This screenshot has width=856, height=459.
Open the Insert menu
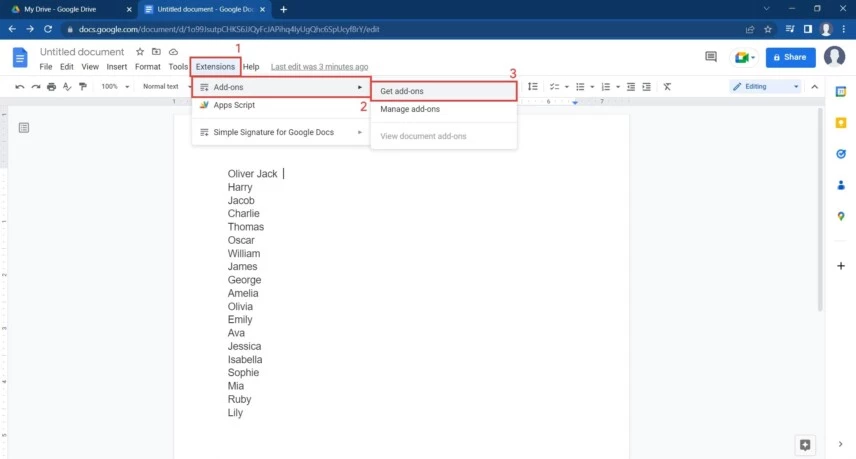tap(116, 67)
